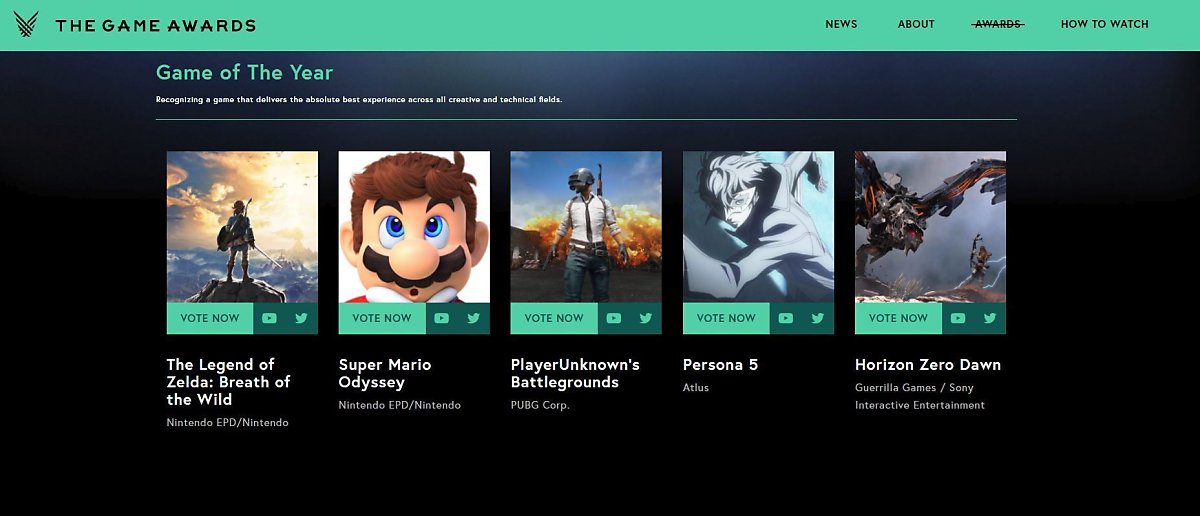The image size is (1200, 516).
Task: Click the Legend of Zelda game title
Action: click(x=228, y=382)
